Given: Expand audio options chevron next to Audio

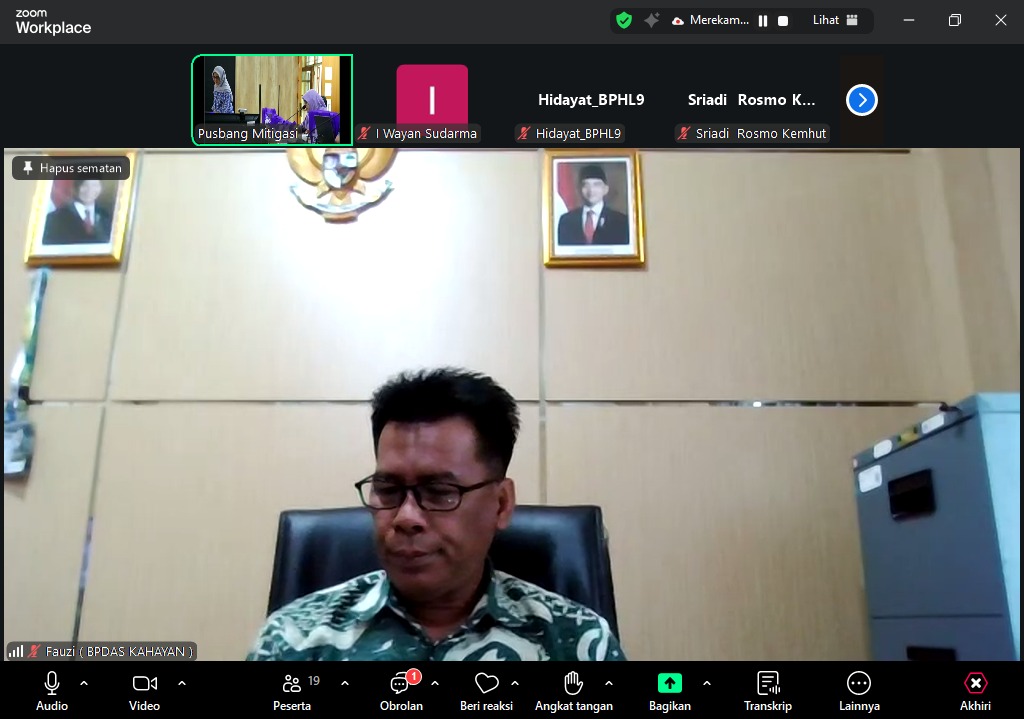Looking at the screenshot, I should [84, 683].
